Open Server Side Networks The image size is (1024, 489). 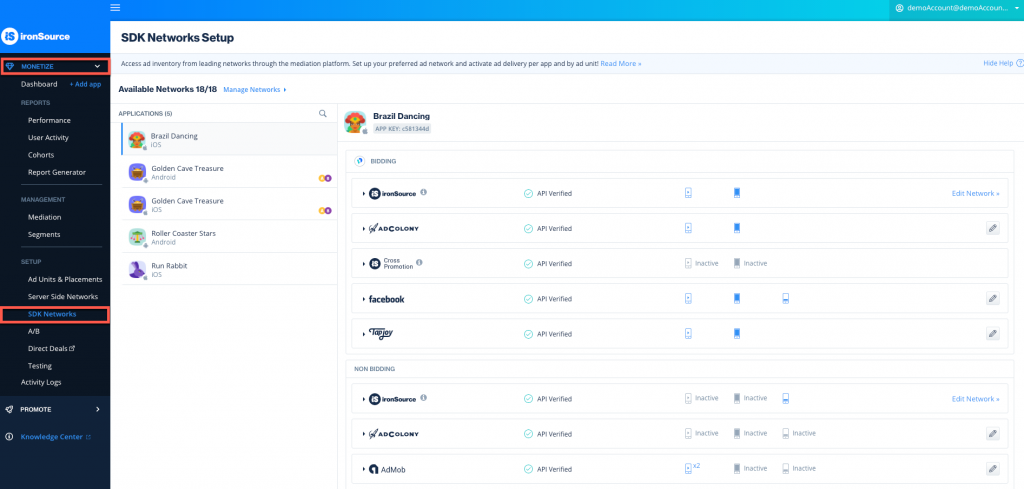63,296
